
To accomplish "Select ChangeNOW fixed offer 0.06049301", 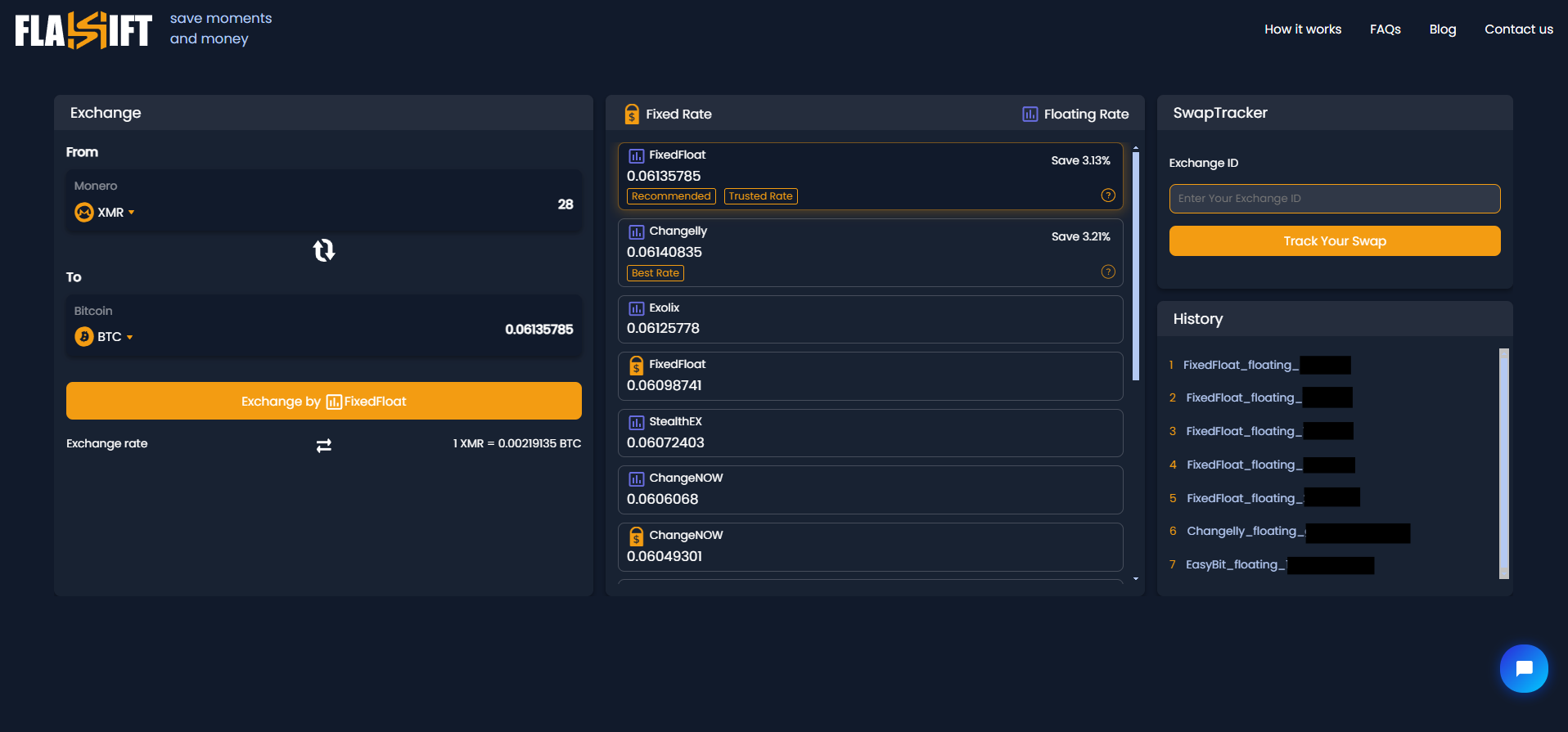I will click(x=871, y=547).
